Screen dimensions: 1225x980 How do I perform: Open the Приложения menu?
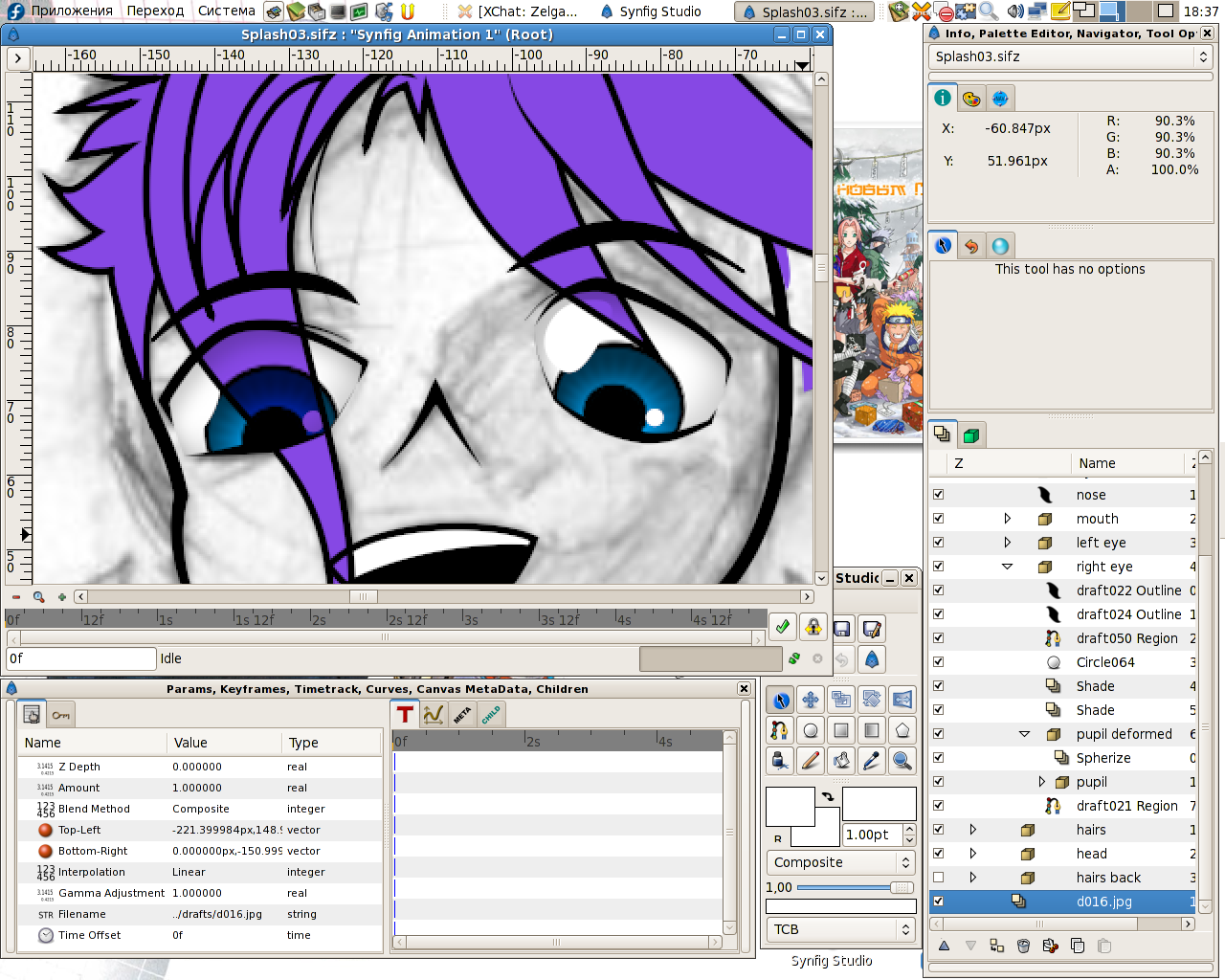click(x=72, y=11)
